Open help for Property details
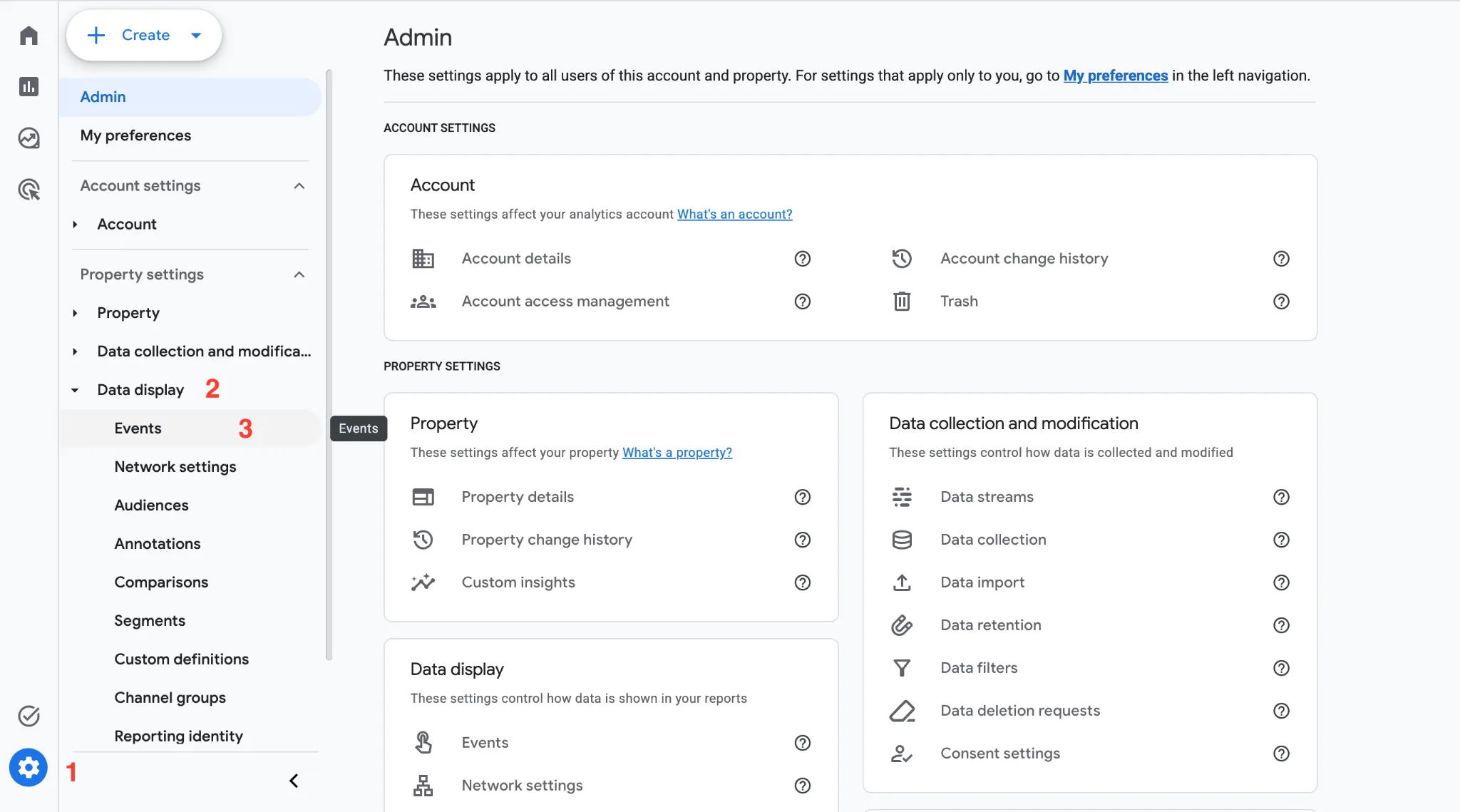 pyautogui.click(x=803, y=497)
